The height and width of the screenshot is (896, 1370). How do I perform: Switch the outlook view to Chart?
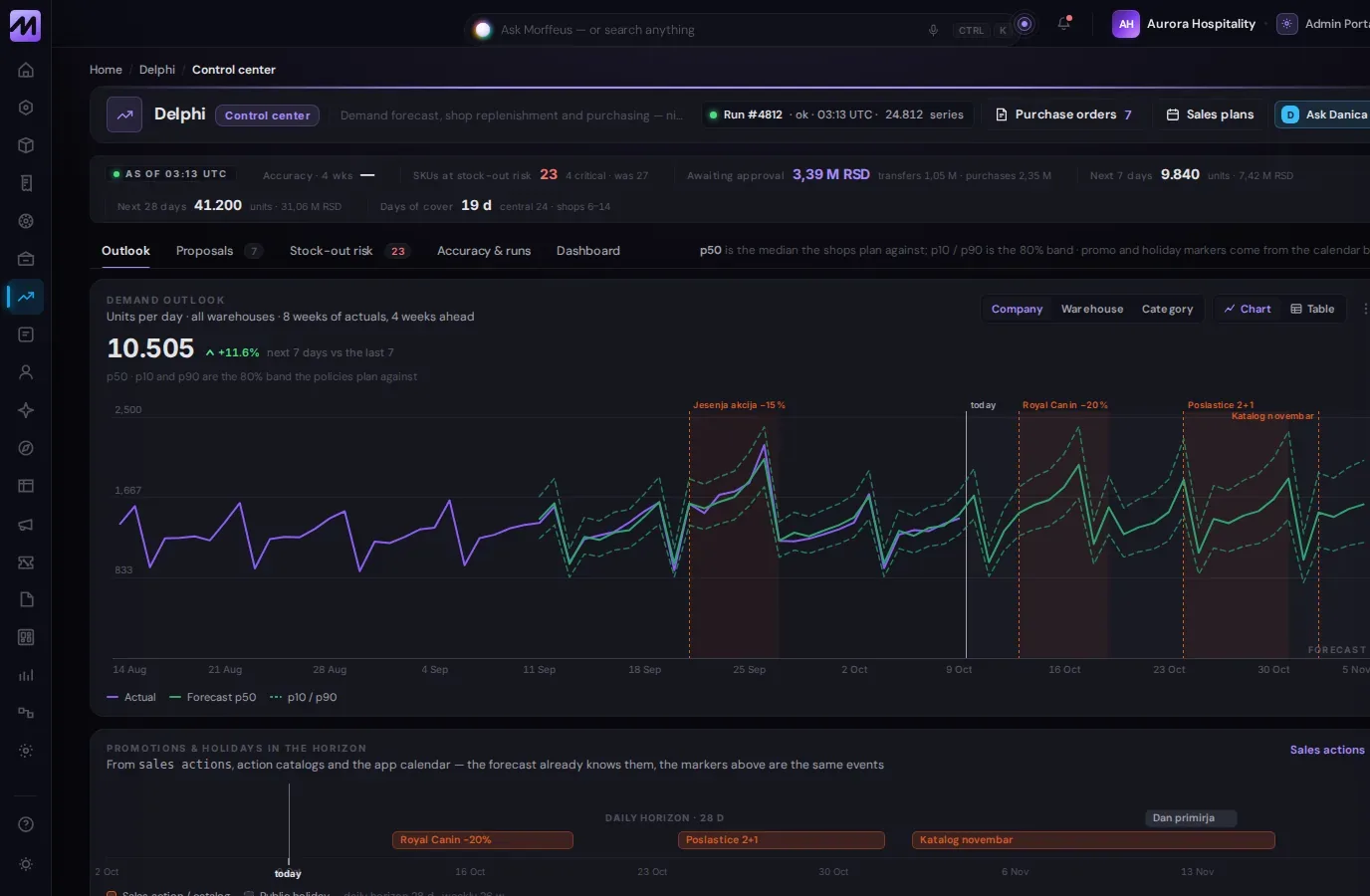pyautogui.click(x=1248, y=309)
